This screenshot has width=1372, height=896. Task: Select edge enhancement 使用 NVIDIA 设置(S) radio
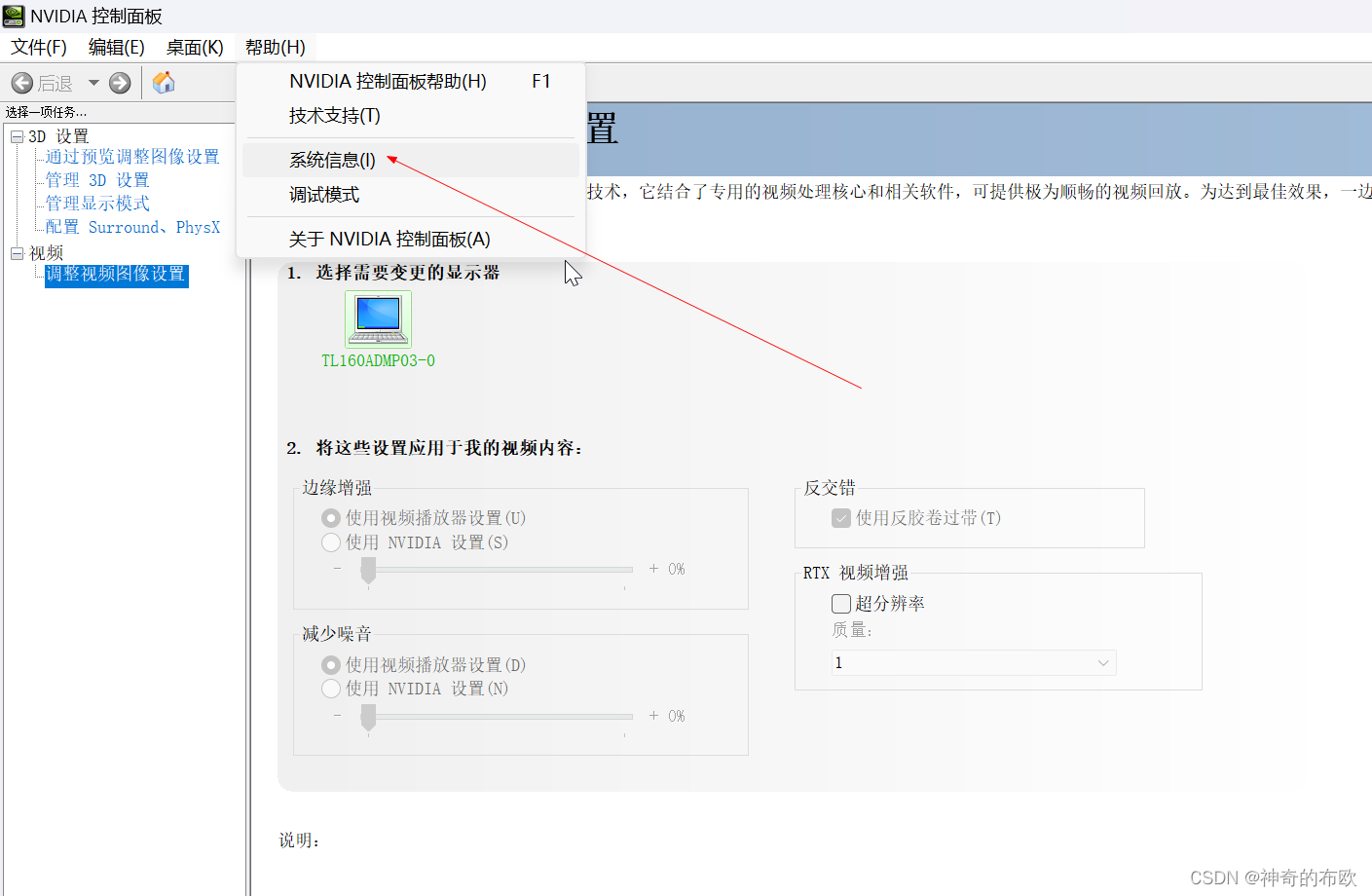click(331, 542)
